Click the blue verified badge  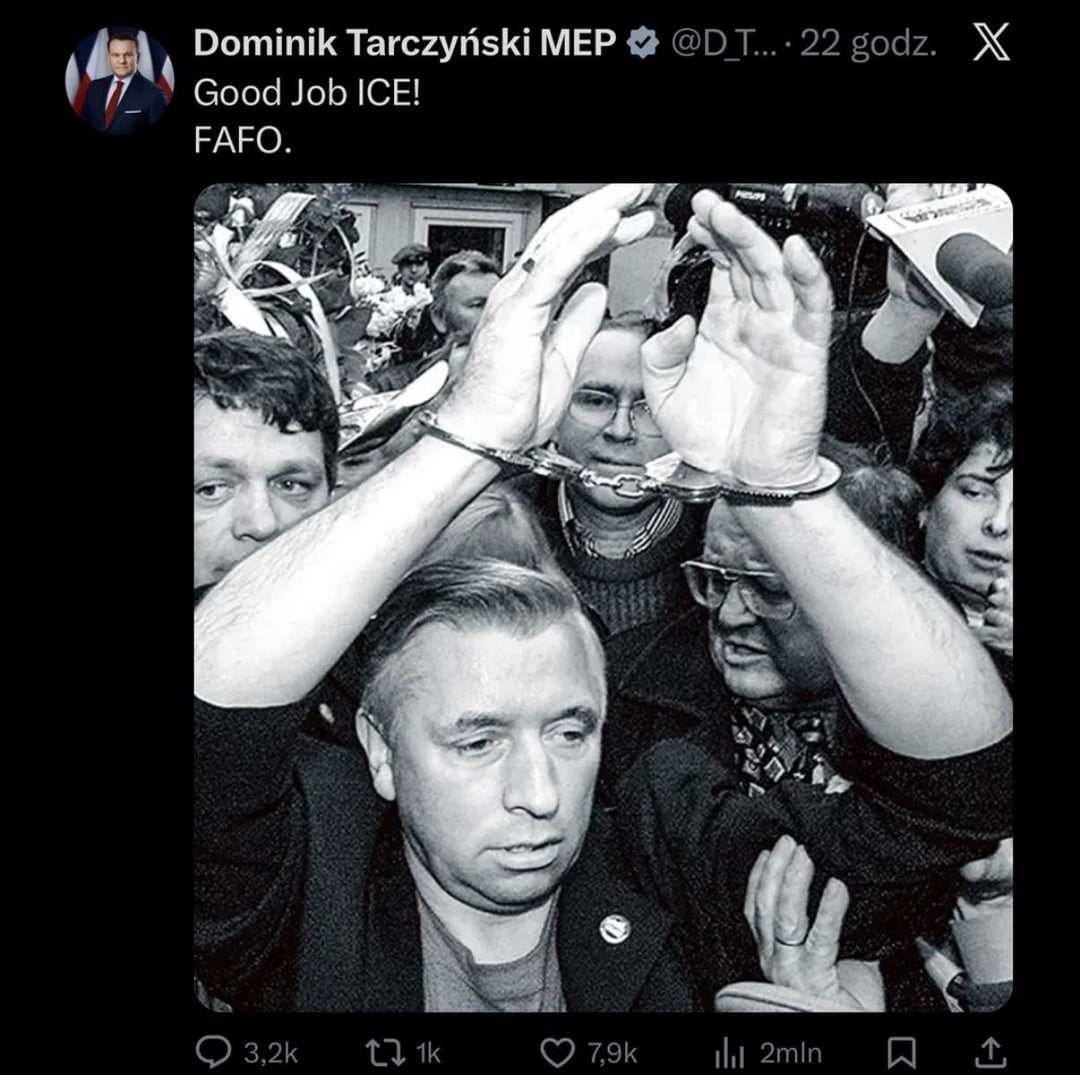click(x=643, y=43)
